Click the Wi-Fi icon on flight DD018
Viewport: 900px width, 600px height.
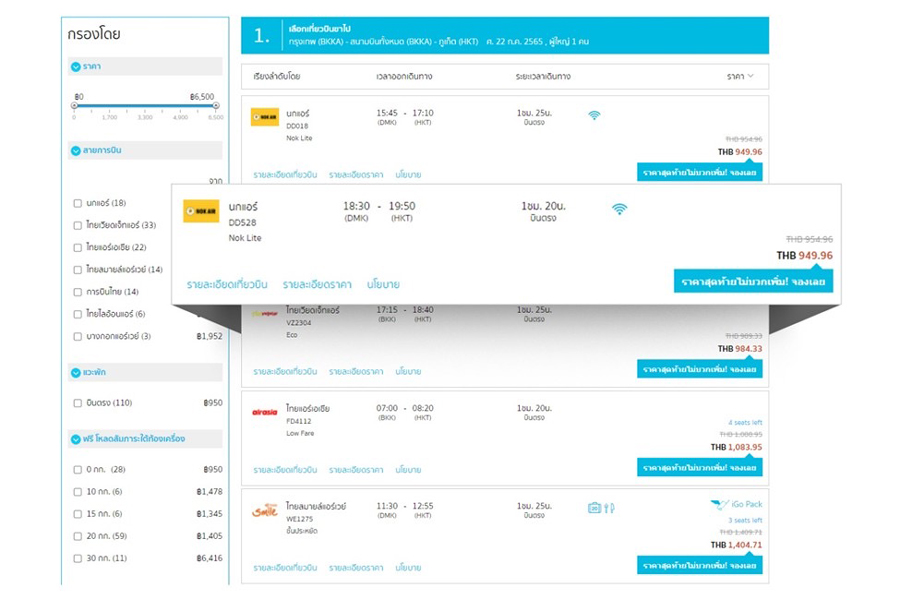tap(594, 115)
